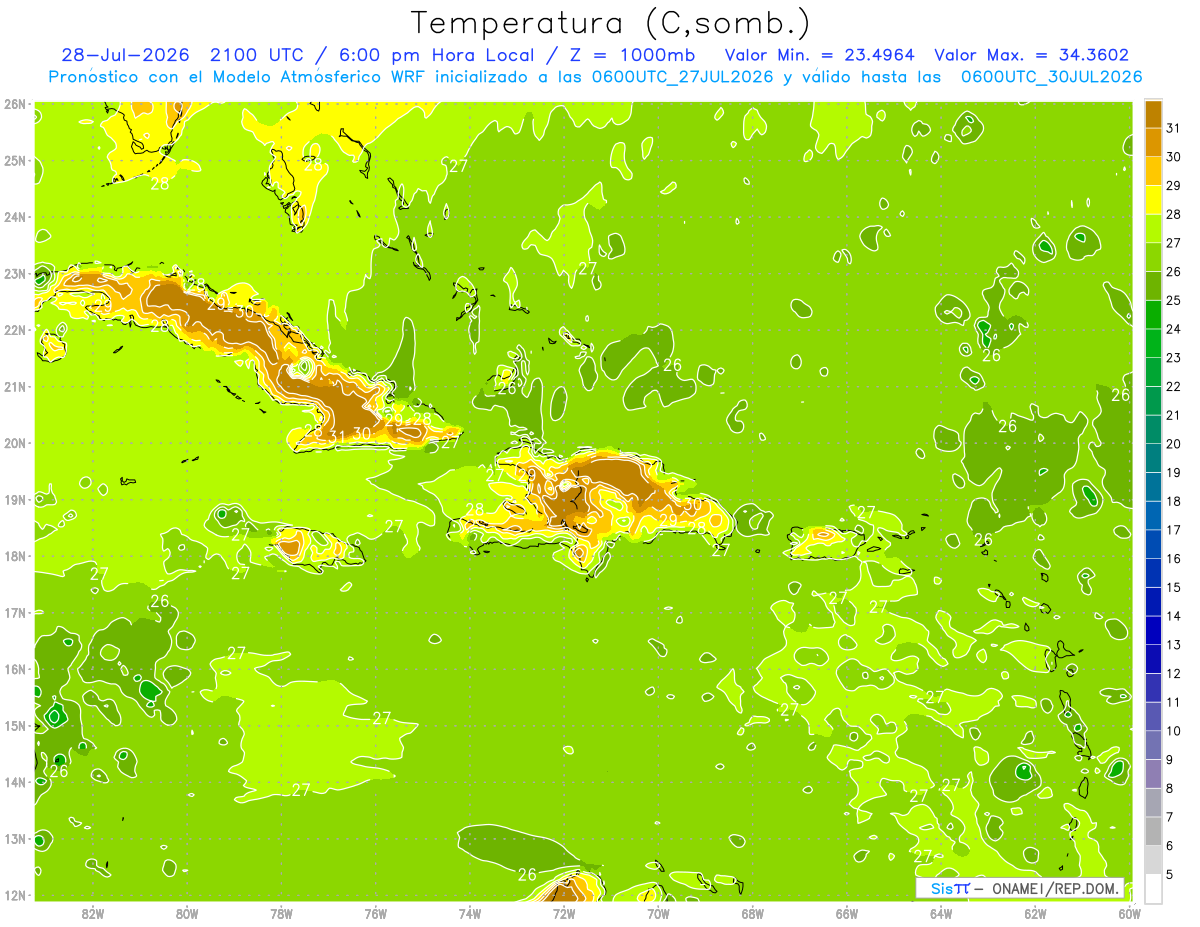Click the legend value 25
Image resolution: width=1200 pixels, height=927 pixels.
pyautogui.click(x=1173, y=300)
